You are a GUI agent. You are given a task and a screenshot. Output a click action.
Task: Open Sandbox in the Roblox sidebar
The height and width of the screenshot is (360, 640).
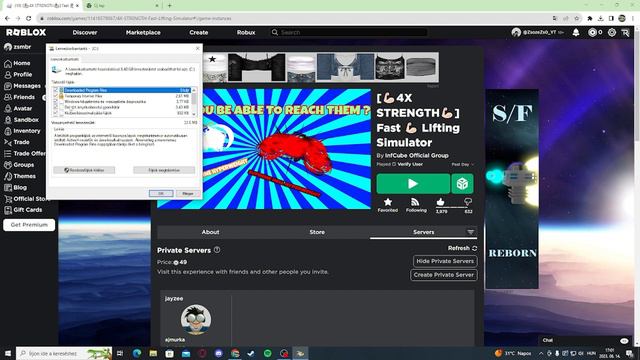21,120
